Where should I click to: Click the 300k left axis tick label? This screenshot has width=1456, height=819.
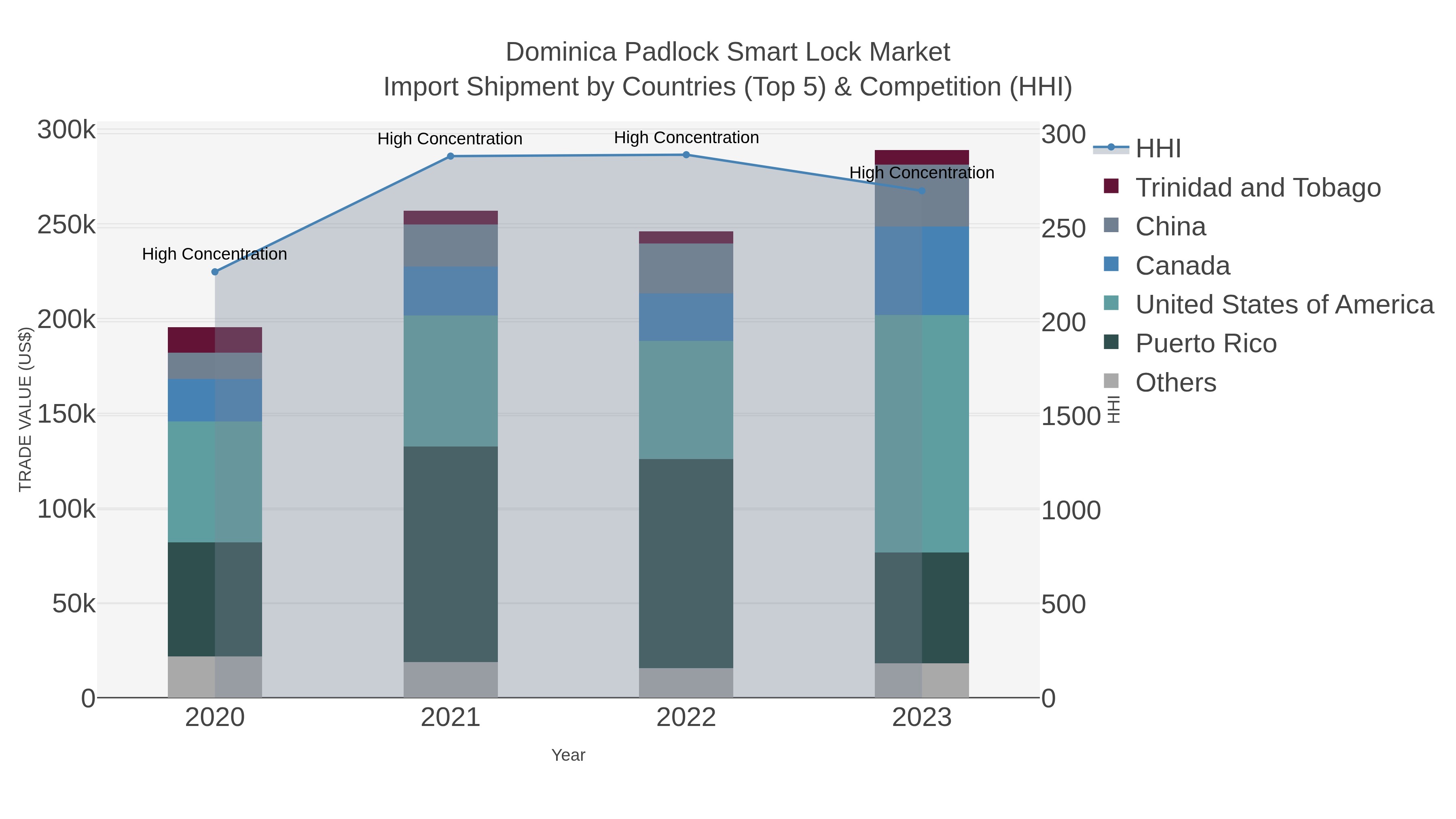(x=67, y=130)
